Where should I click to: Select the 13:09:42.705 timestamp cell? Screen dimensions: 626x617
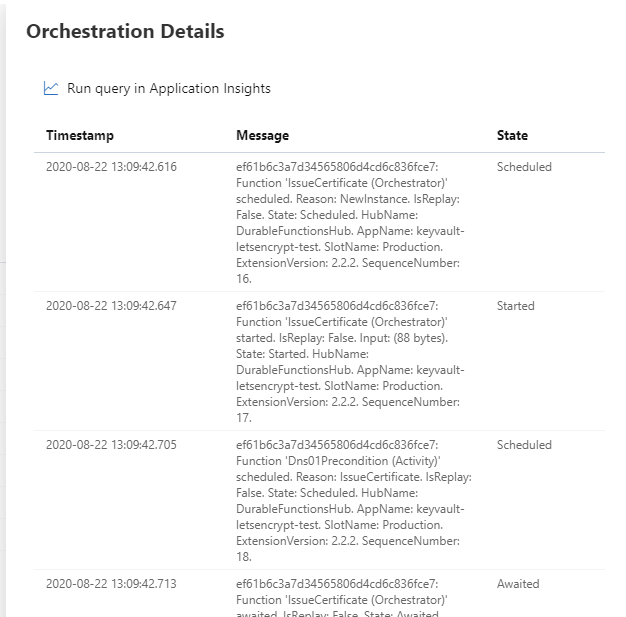click(111, 445)
